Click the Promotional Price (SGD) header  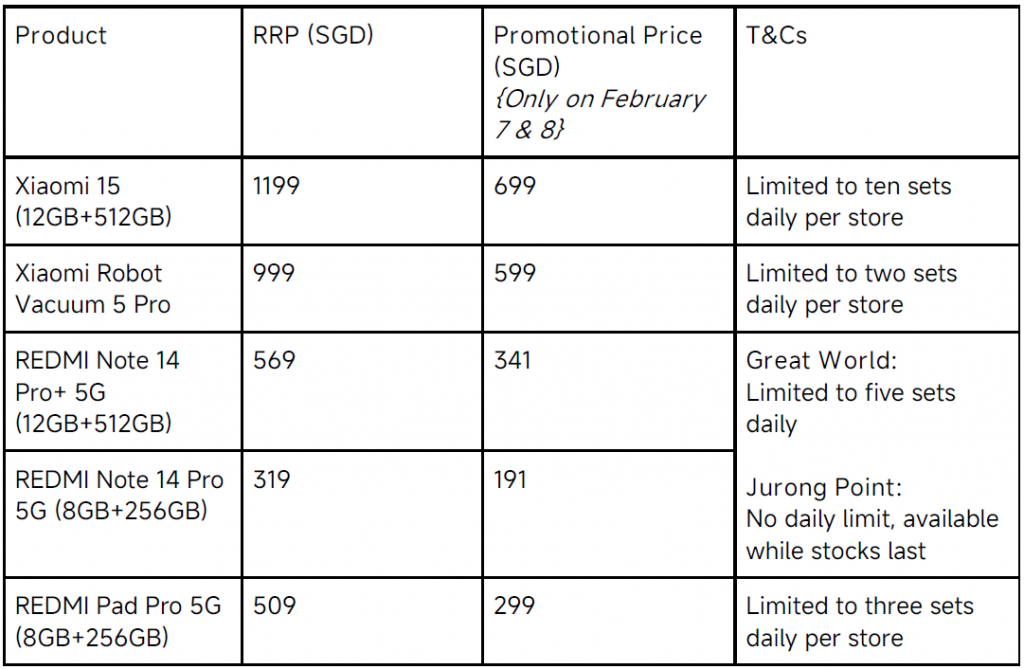(x=609, y=82)
